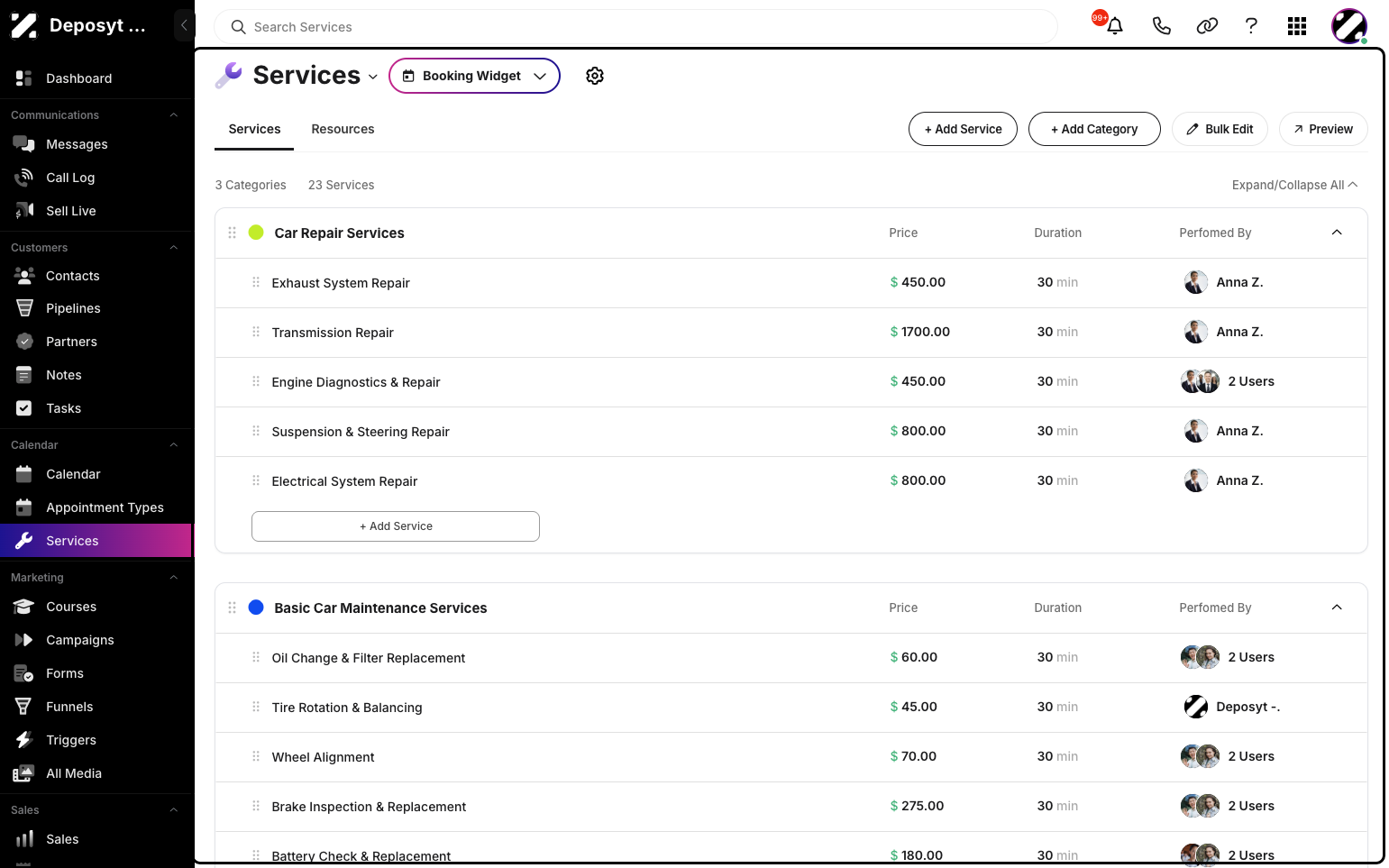1389x868 pixels.
Task: Toggle Expand/Collapse All
Action: point(1294,185)
